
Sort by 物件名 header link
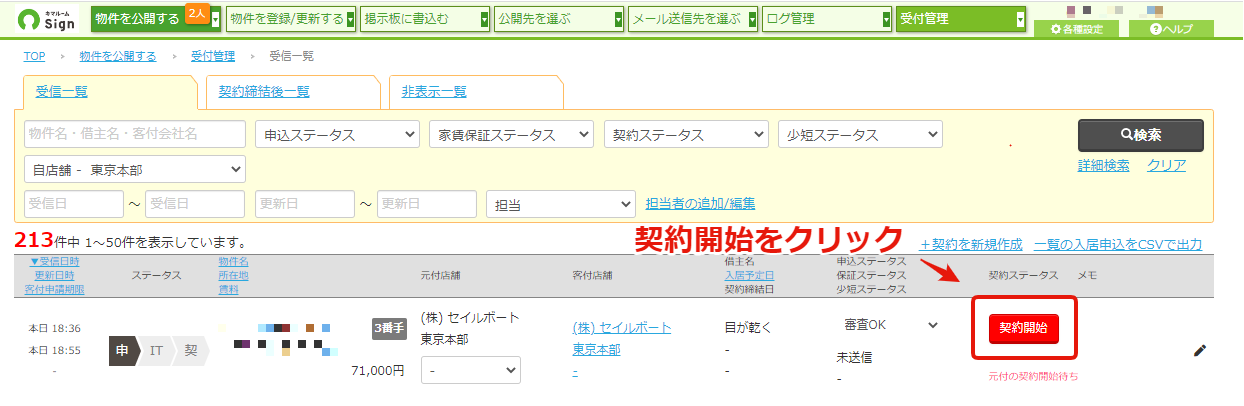(x=233, y=261)
